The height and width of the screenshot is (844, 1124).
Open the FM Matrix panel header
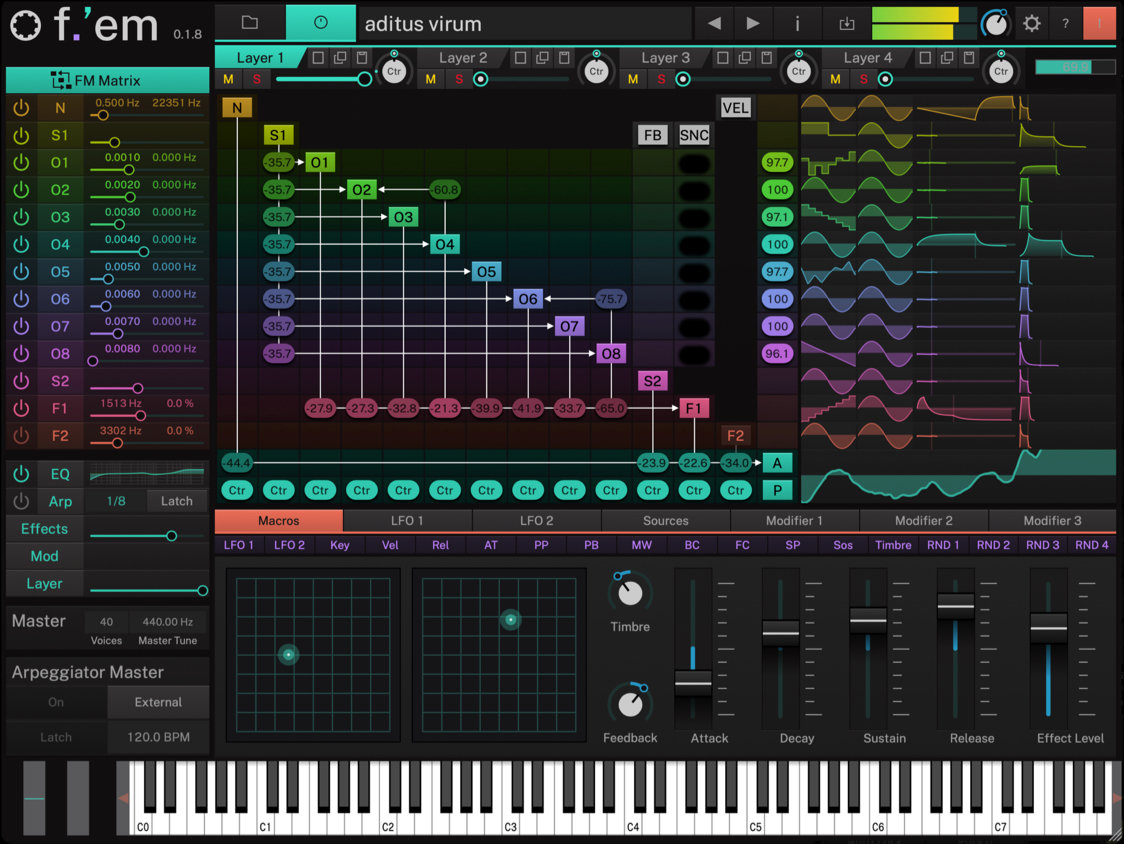click(108, 80)
